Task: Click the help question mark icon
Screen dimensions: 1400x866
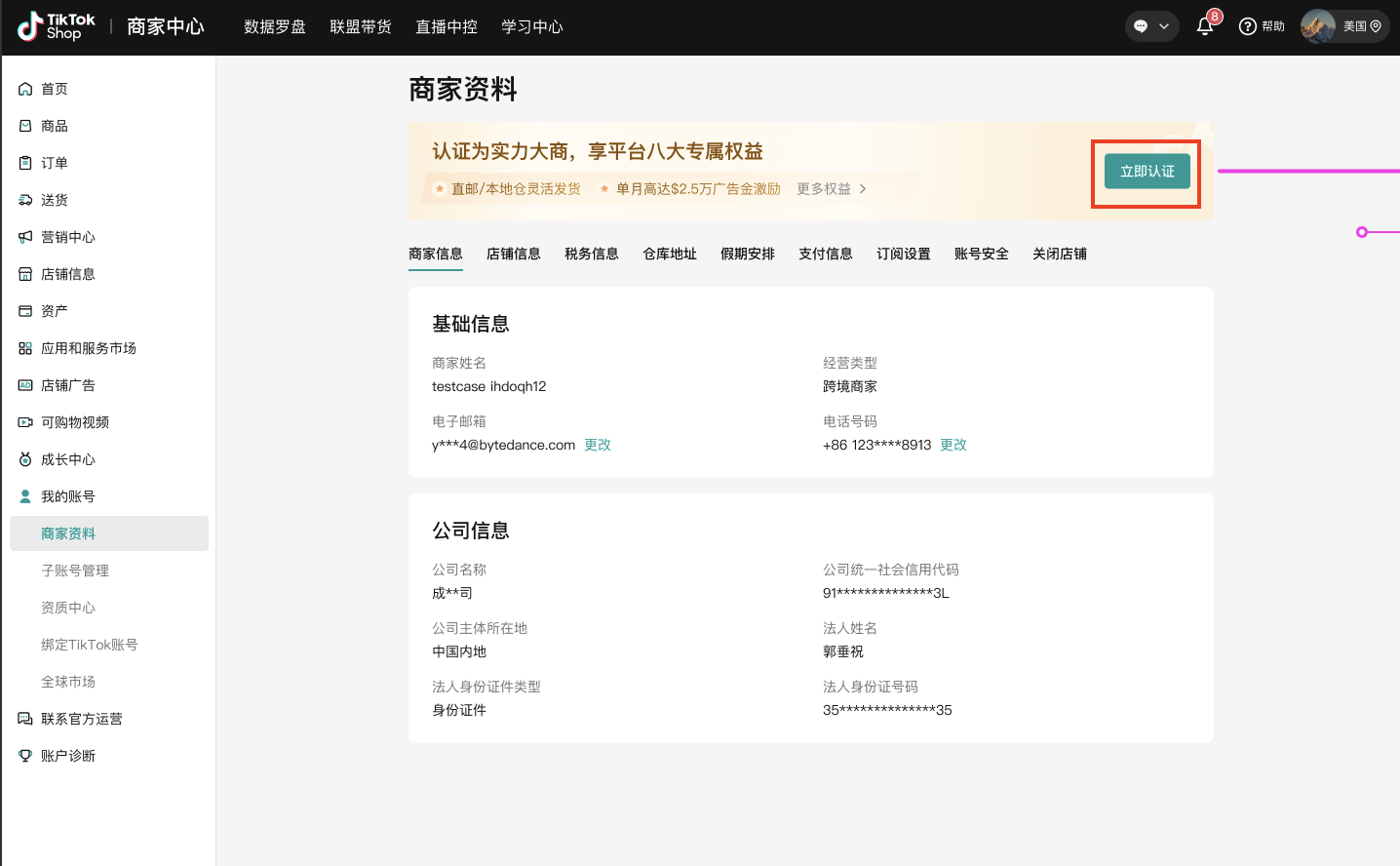Action: click(1247, 26)
